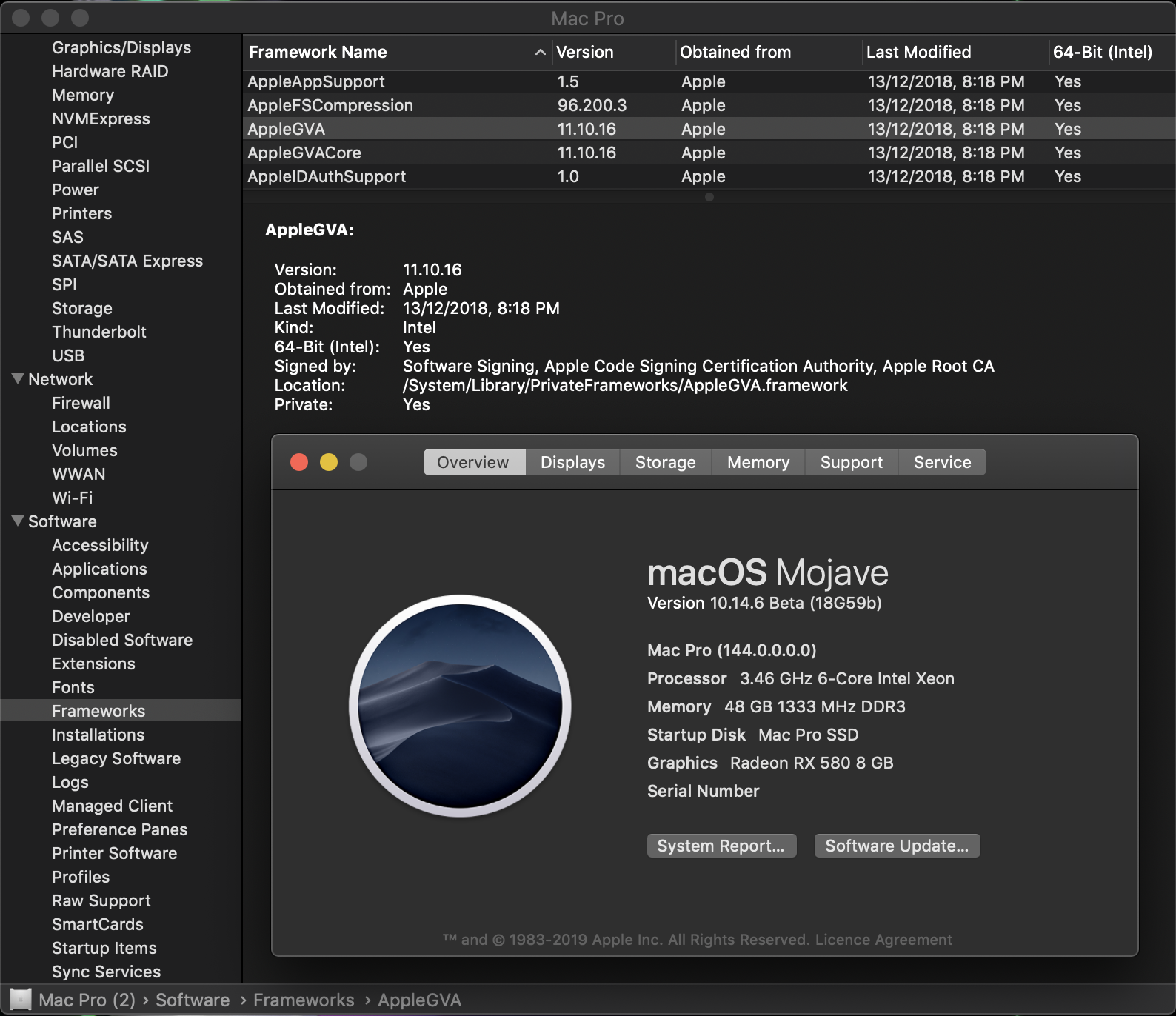Select Graphics/Displays in the sidebar
The height and width of the screenshot is (1016, 1176).
(121, 47)
